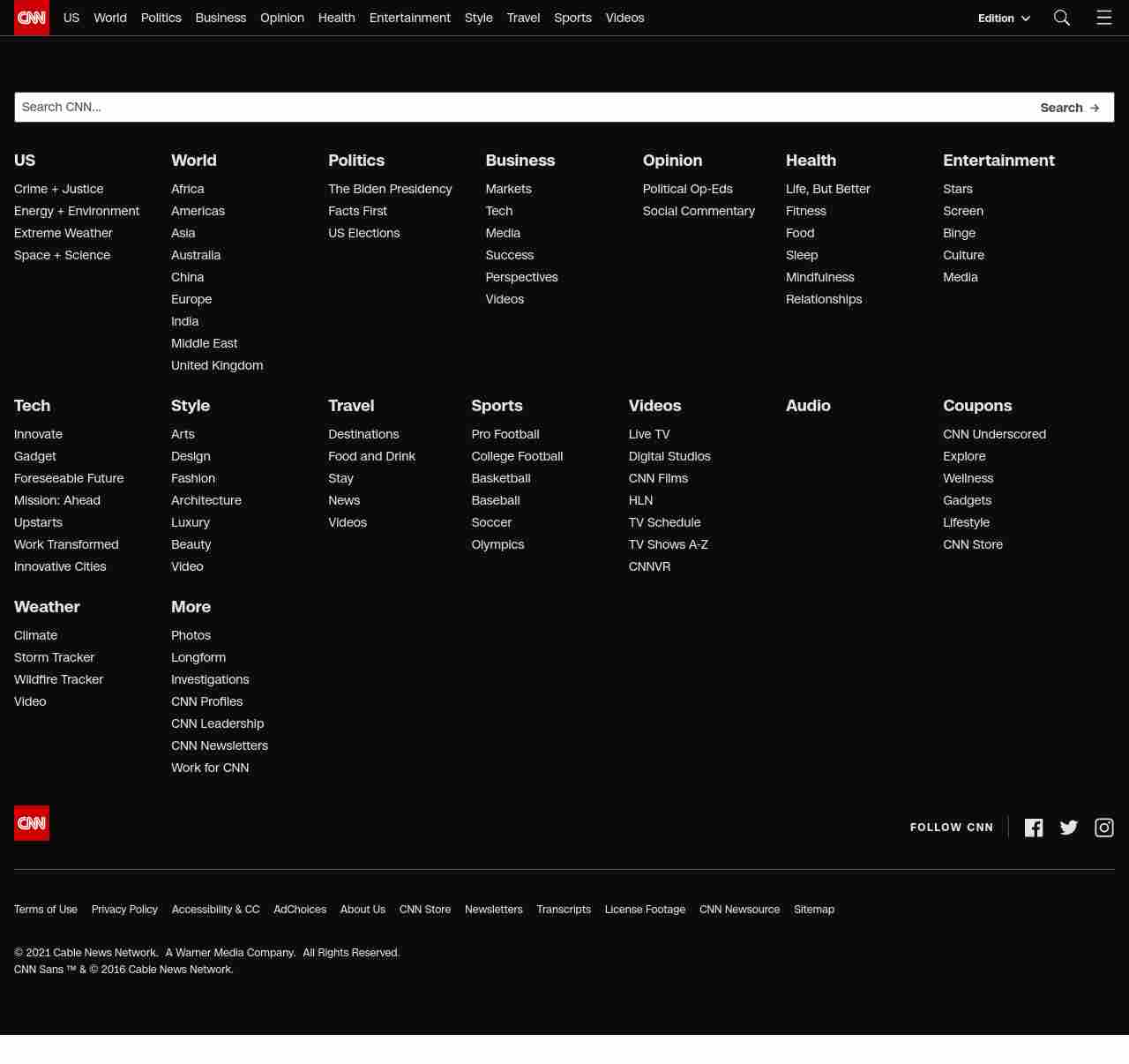This screenshot has height=1064, width=1129.
Task: Open Crime + Justice link
Action: point(59,189)
